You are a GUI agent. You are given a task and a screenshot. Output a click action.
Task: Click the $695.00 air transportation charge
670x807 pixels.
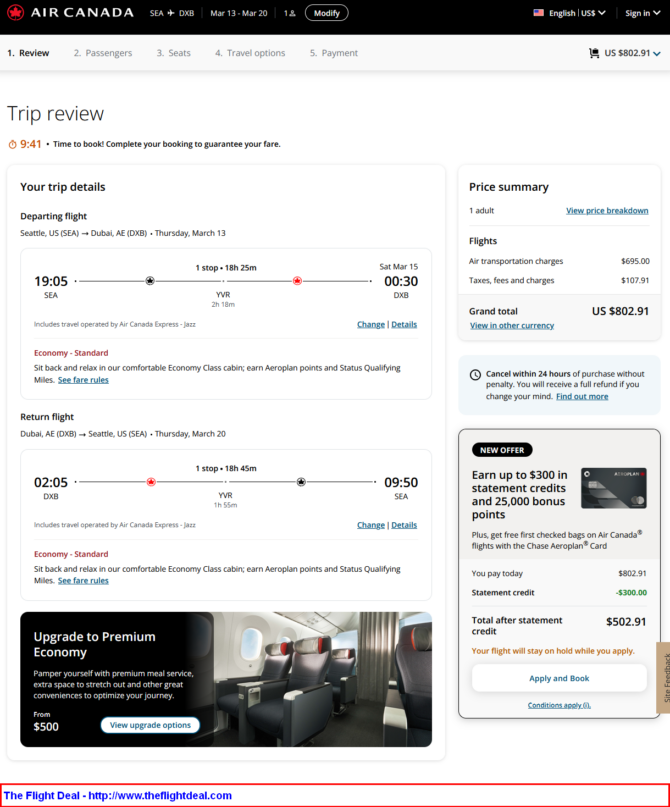pos(635,261)
